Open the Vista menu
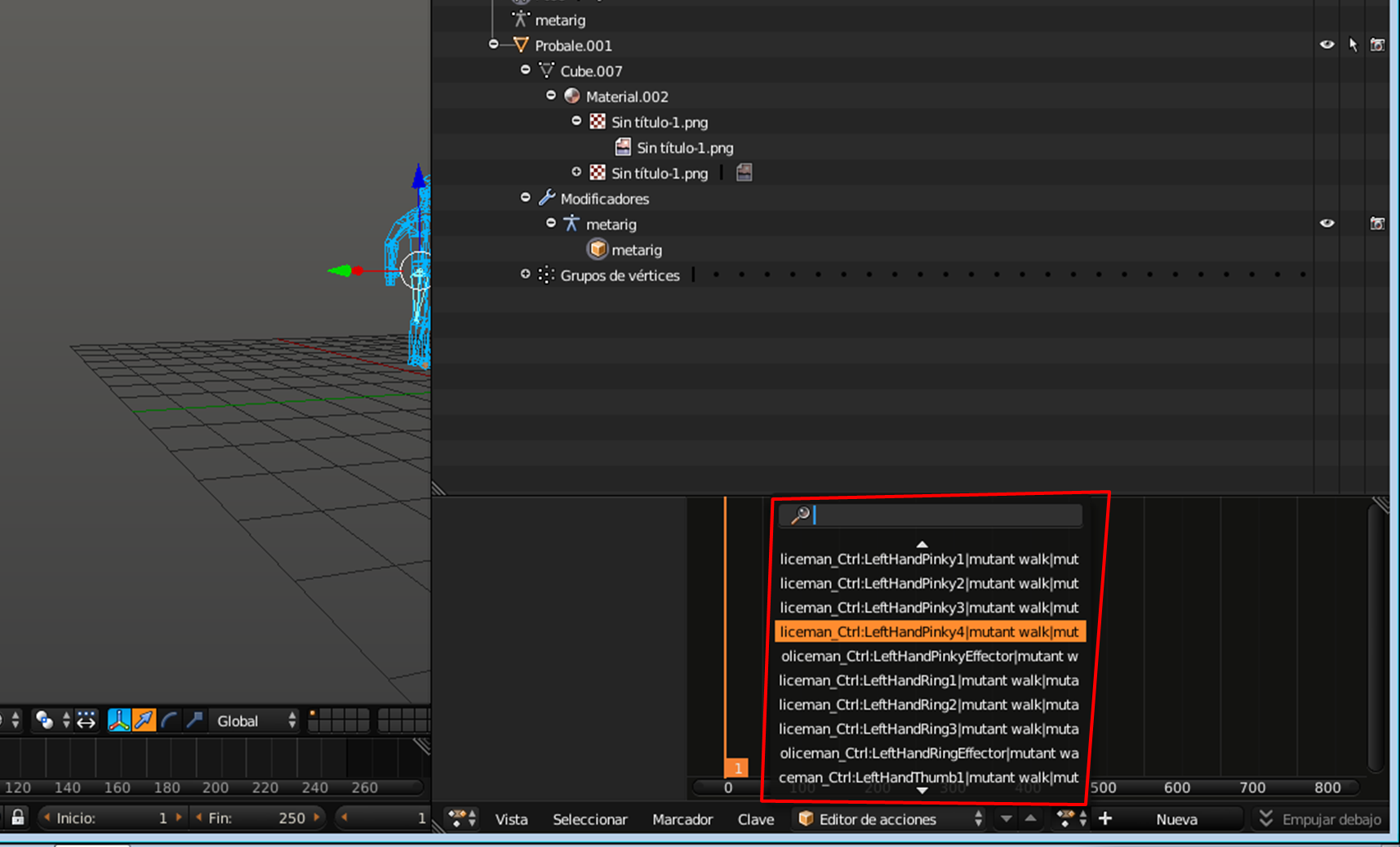1400x847 pixels. [512, 818]
